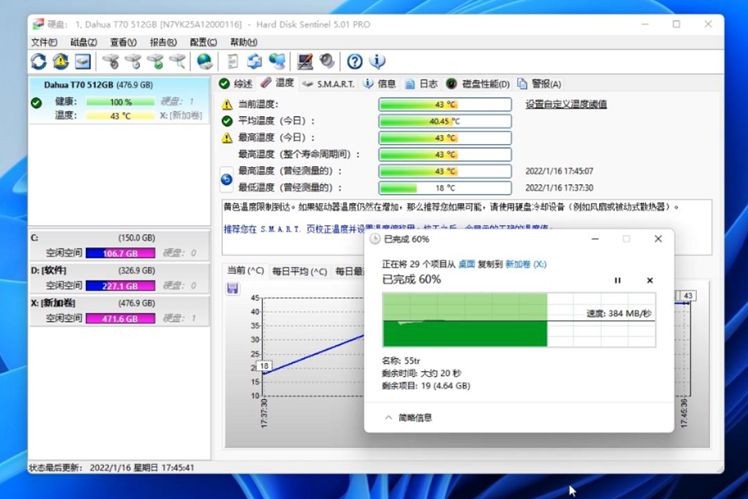Click the gray speaker toolbar icon
Screen dimensions: 748x499
click(327, 62)
